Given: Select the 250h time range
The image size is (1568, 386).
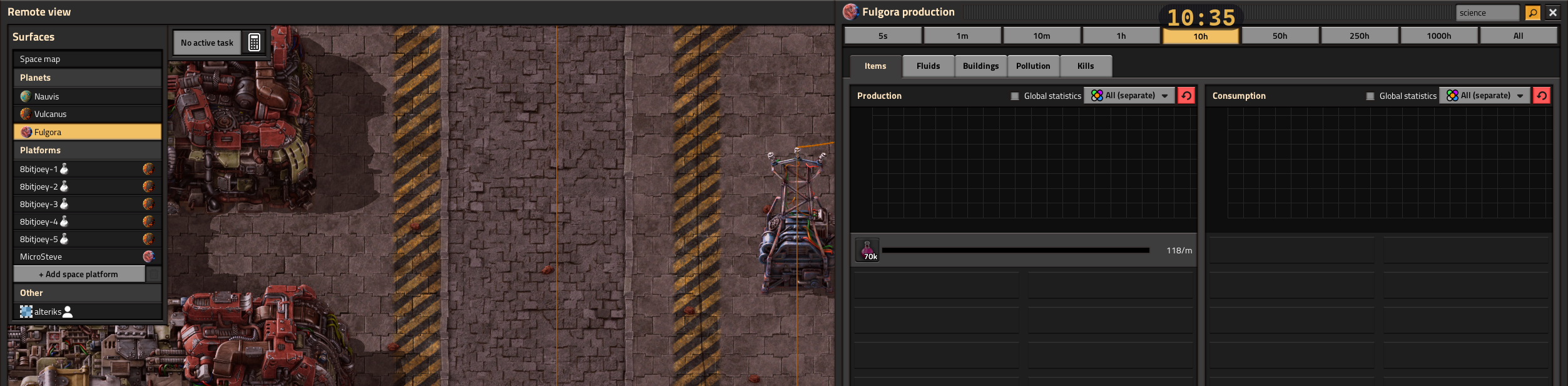Looking at the screenshot, I should (1360, 36).
